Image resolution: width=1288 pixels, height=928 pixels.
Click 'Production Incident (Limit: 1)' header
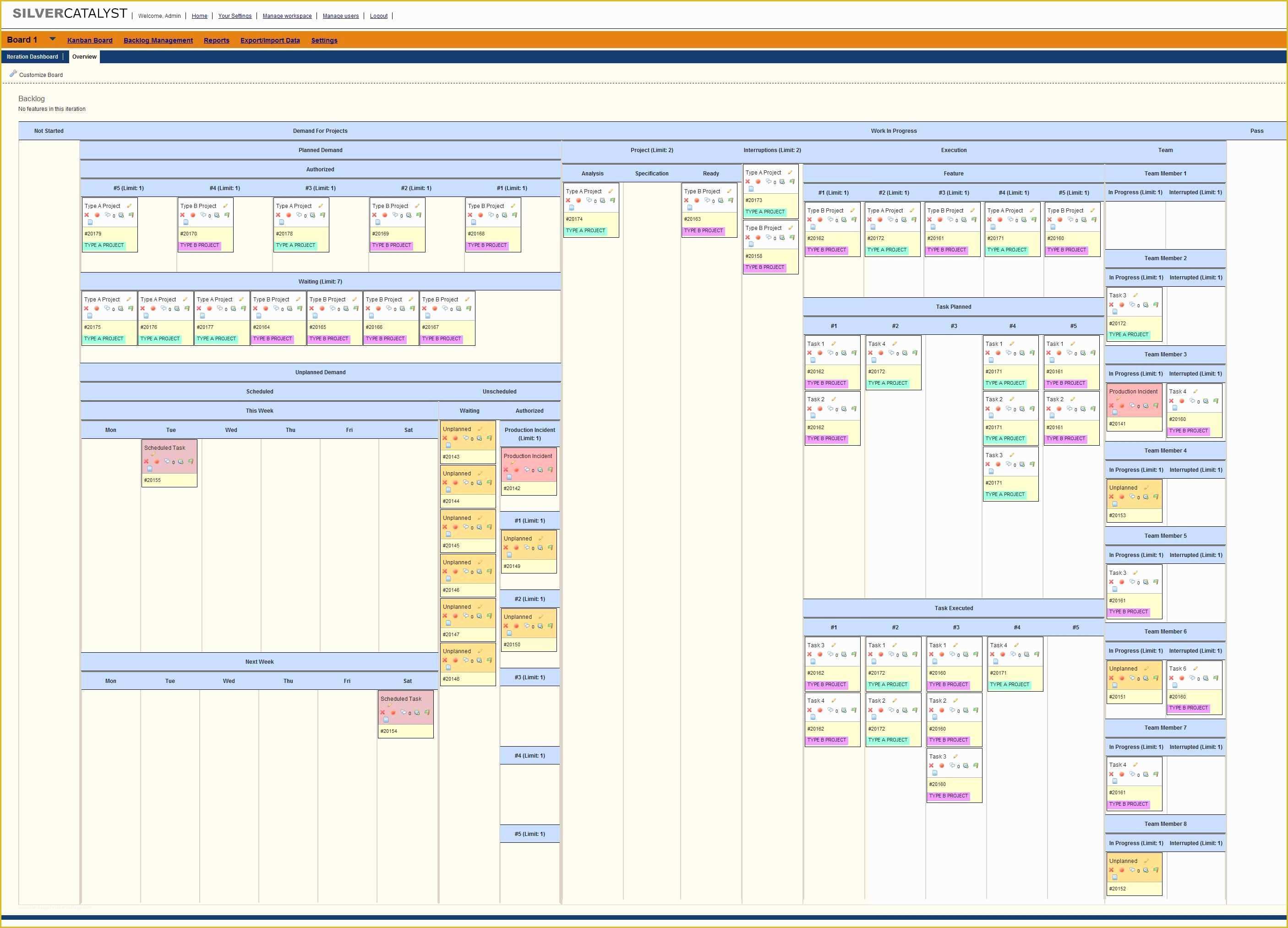coord(530,434)
